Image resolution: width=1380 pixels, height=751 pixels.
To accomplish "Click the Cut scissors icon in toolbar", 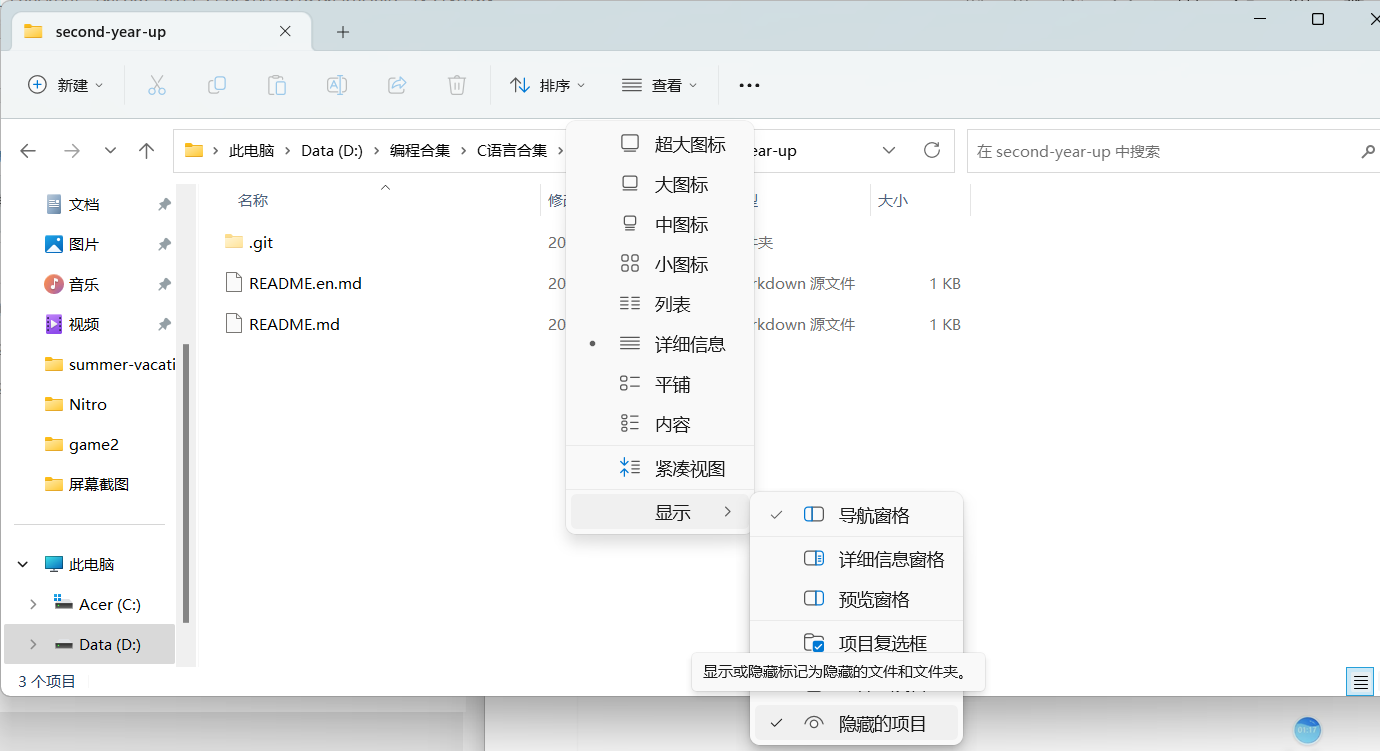I will tap(157, 85).
